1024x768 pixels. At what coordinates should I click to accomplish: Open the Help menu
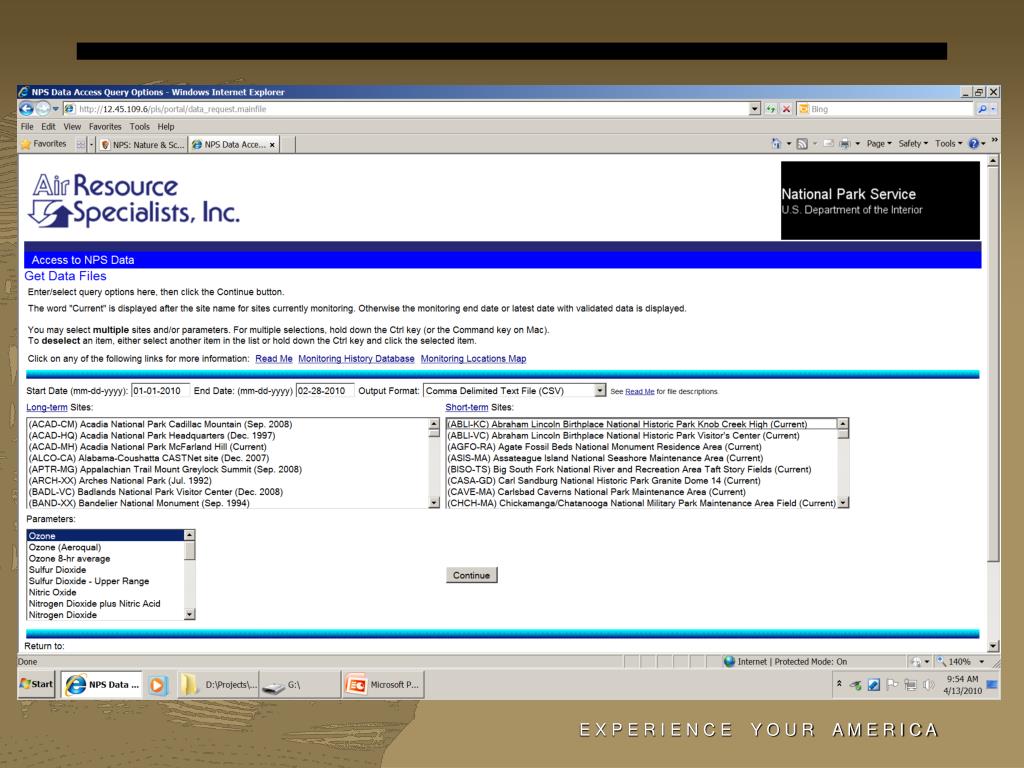166,127
